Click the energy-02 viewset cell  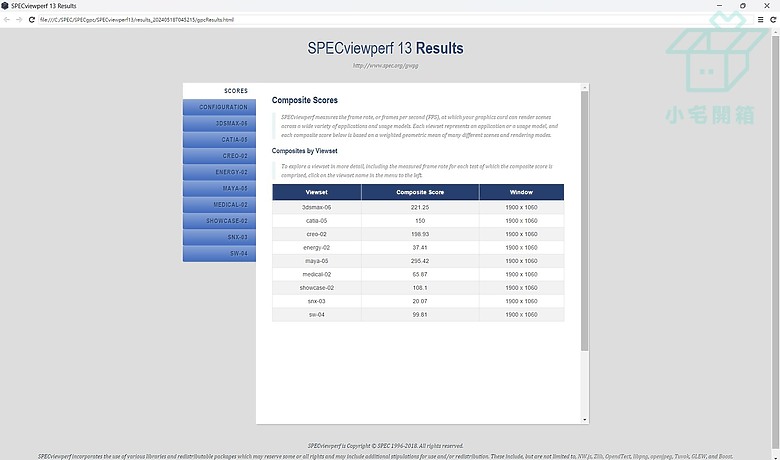(x=316, y=248)
